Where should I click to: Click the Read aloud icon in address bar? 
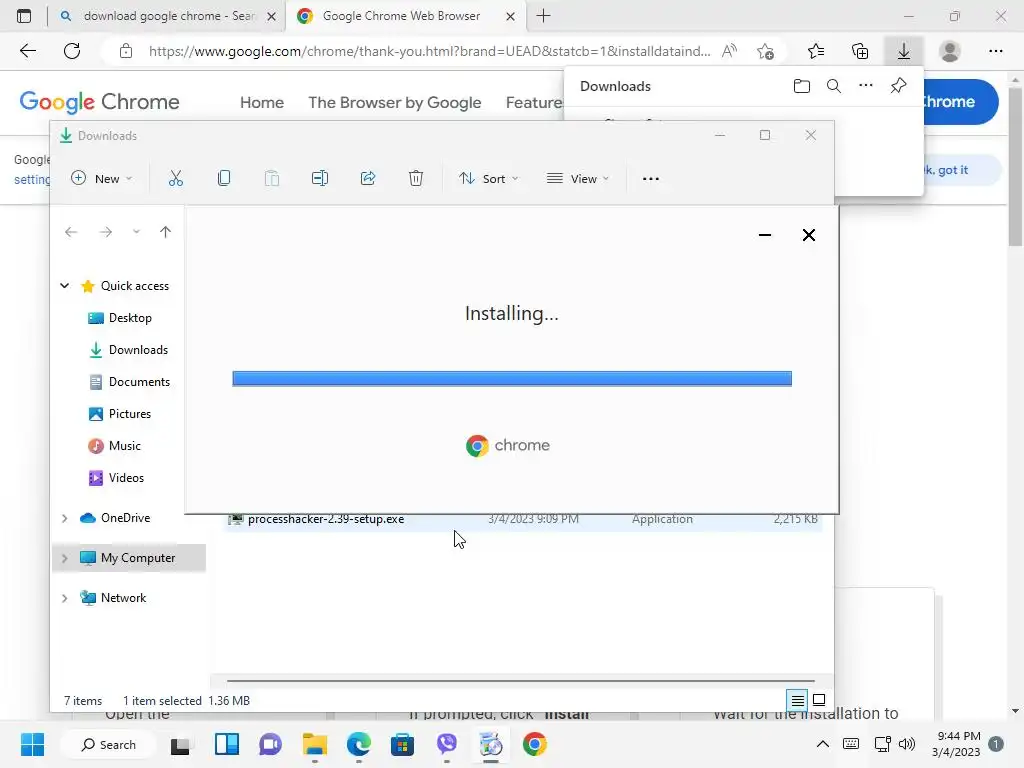729,51
